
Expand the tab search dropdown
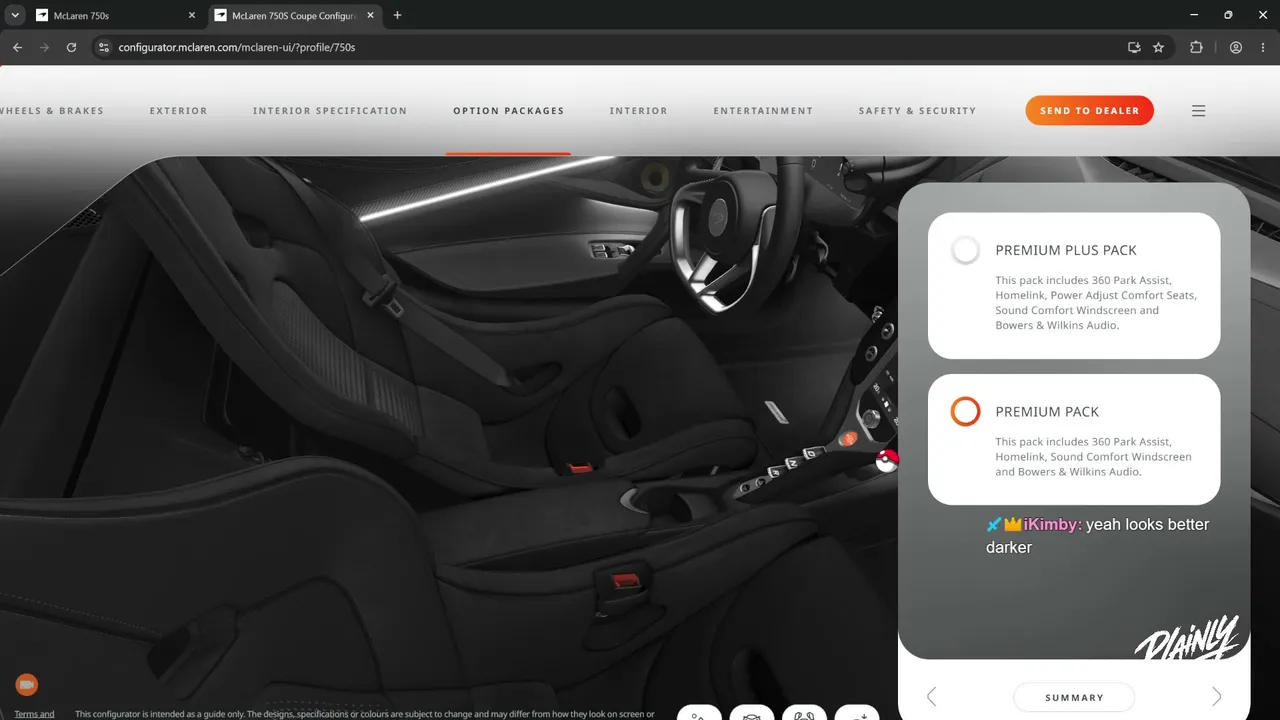15,16
